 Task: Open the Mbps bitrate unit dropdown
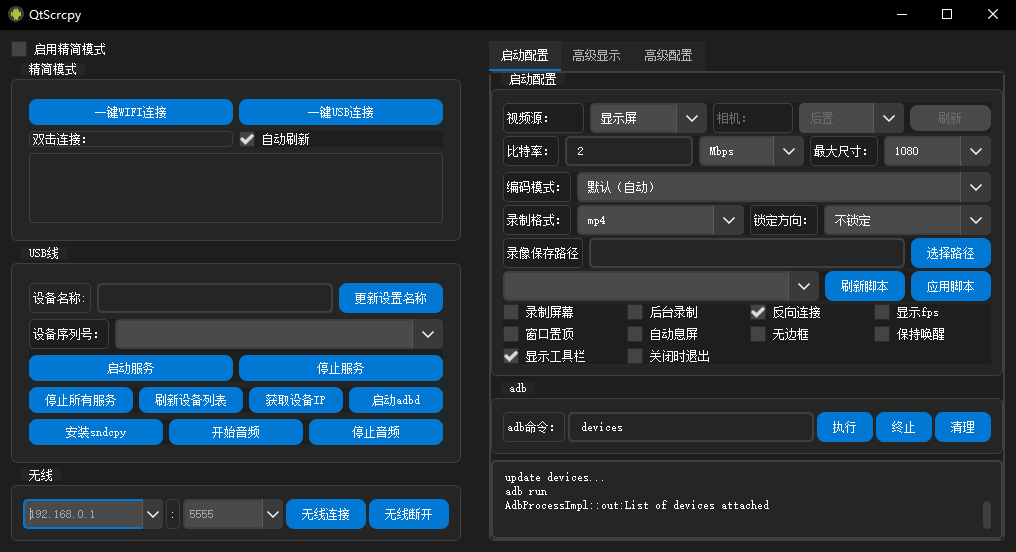coord(751,152)
